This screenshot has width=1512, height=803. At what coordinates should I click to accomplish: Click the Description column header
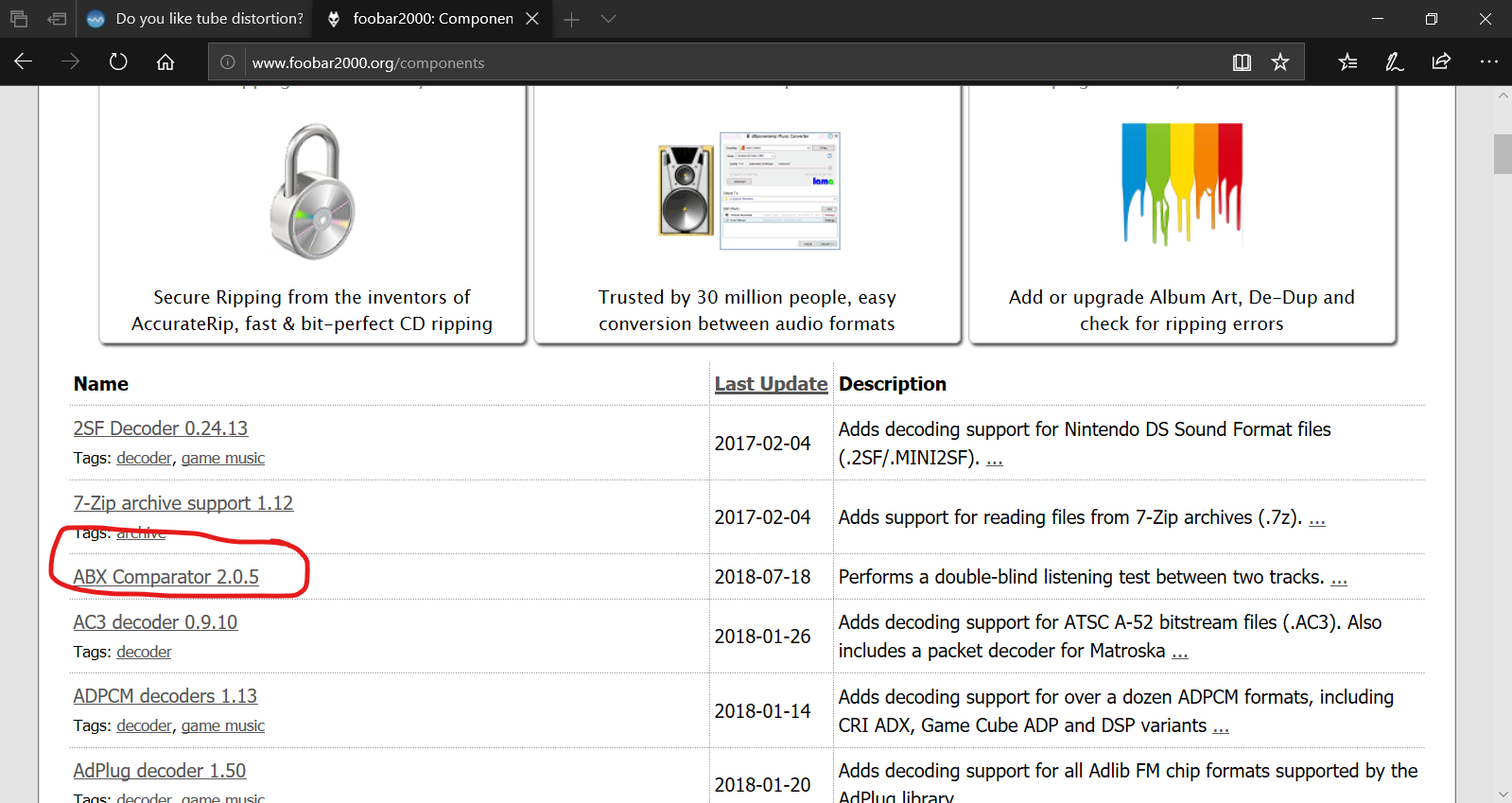(x=893, y=384)
